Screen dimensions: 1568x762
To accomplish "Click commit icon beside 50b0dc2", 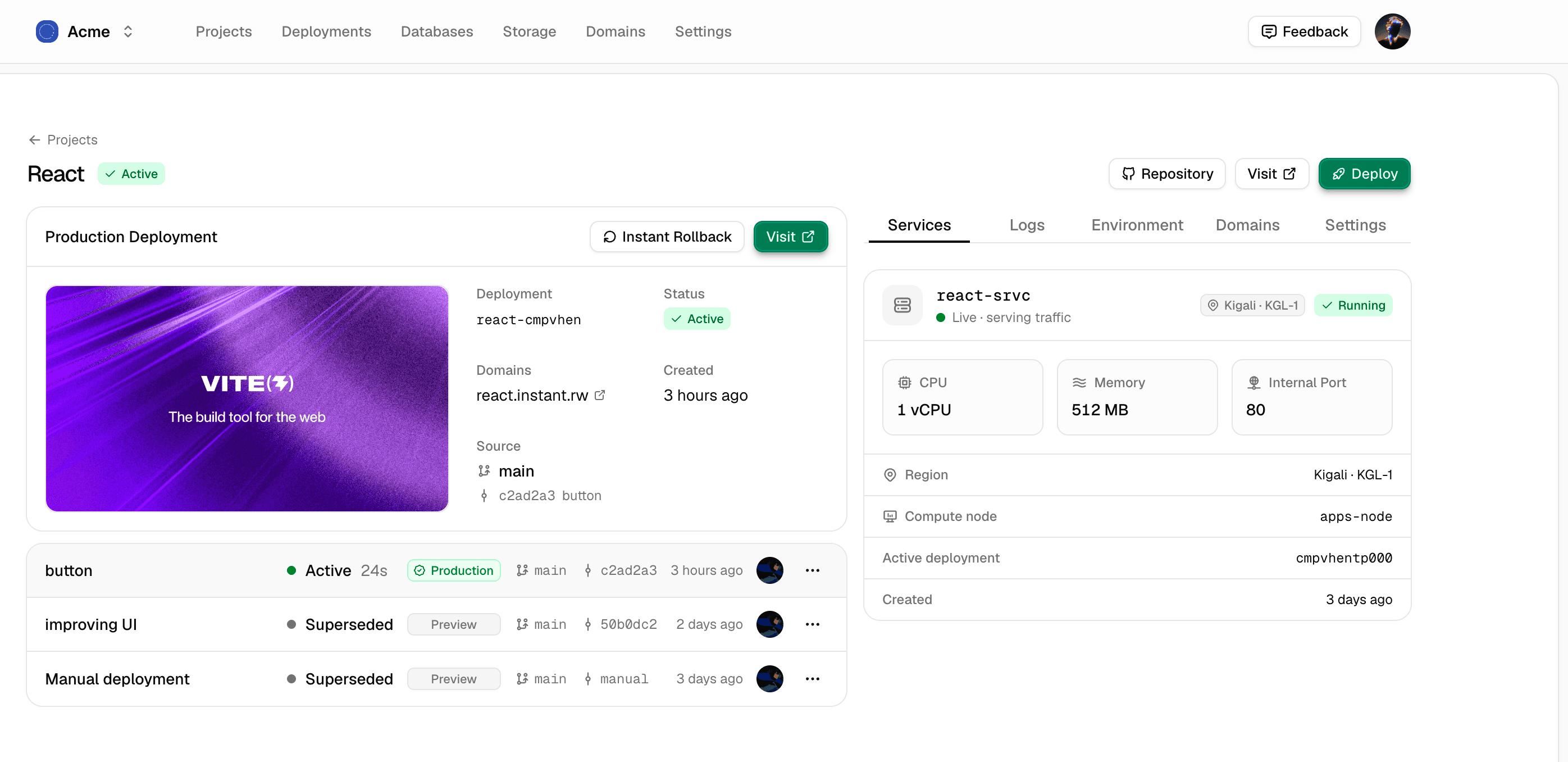I will coord(587,625).
